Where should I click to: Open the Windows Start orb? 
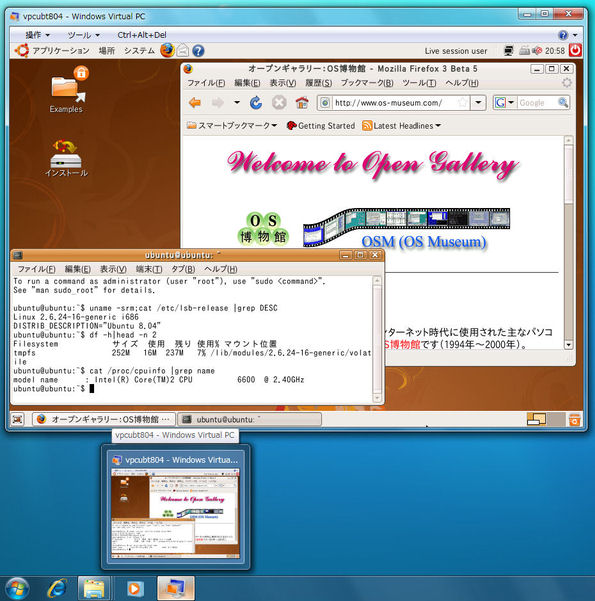click(x=15, y=588)
